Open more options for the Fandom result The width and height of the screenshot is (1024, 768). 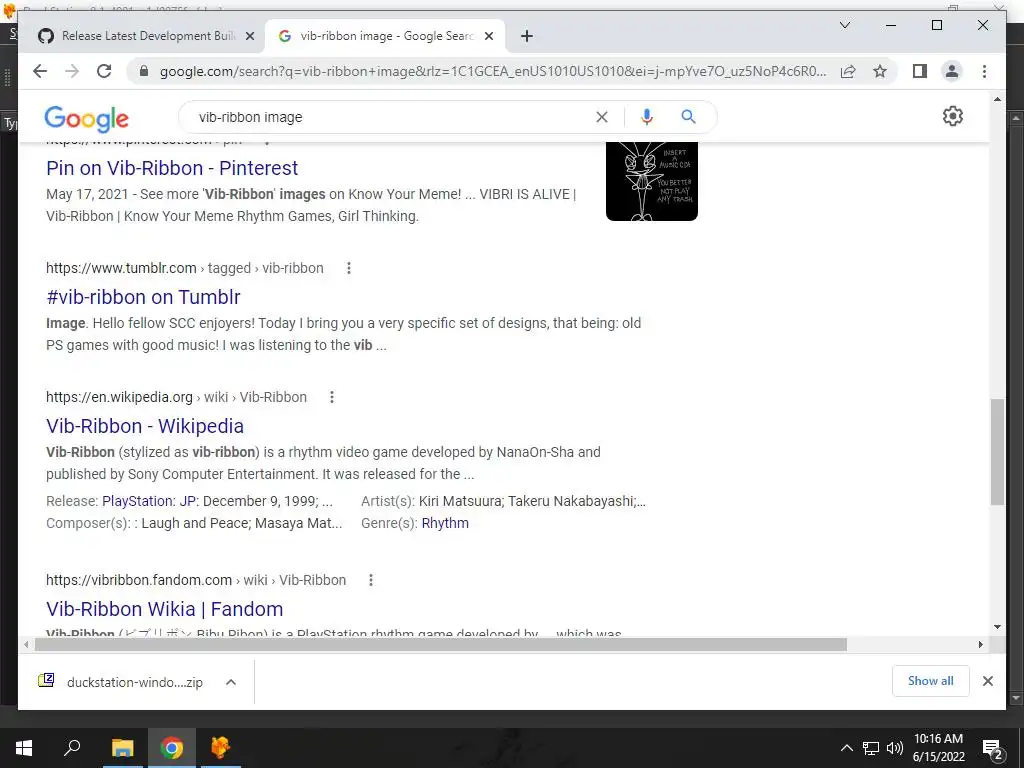click(371, 580)
